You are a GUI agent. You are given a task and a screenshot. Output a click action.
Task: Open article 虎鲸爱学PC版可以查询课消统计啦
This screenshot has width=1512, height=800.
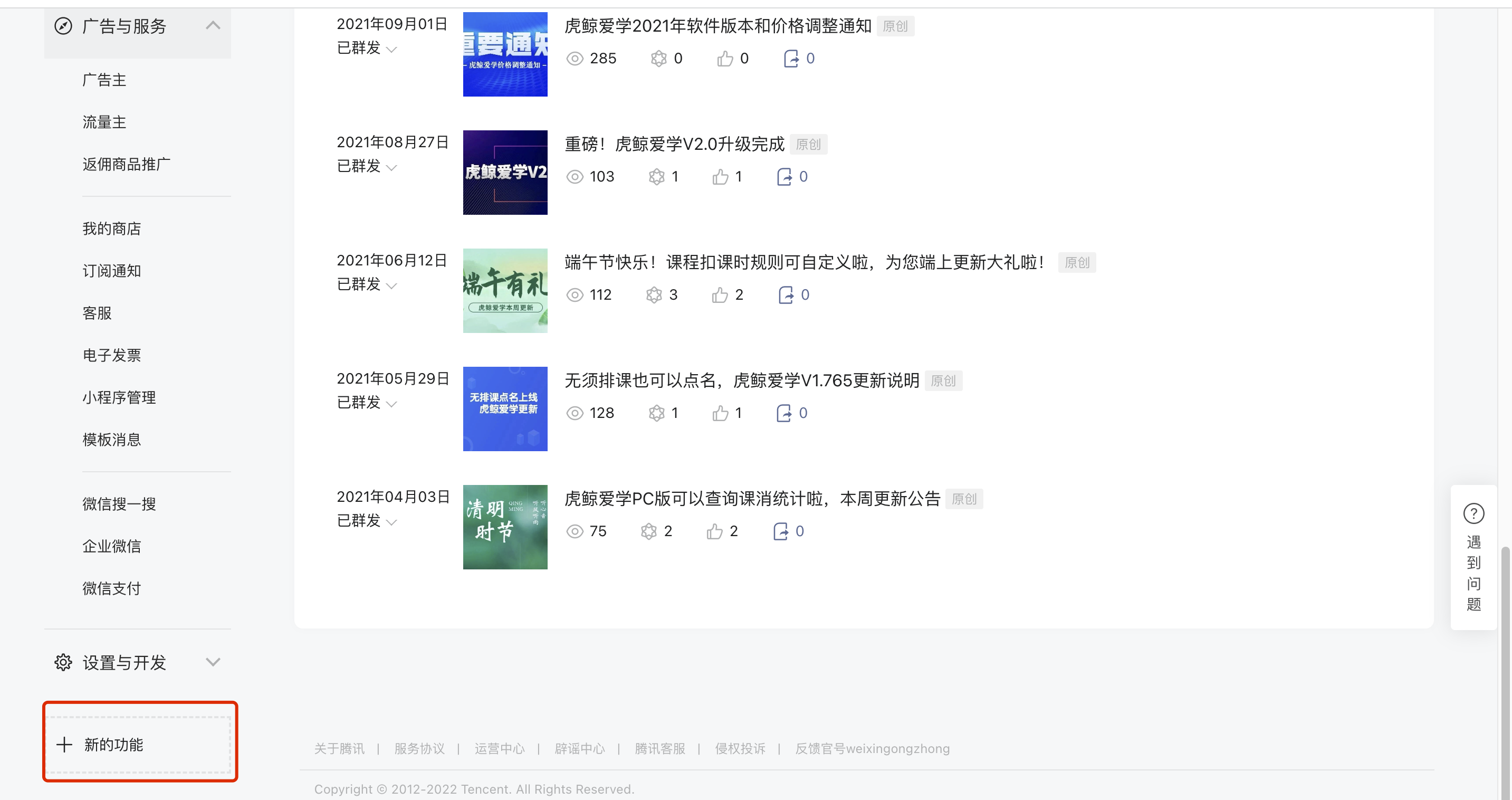tap(752, 499)
